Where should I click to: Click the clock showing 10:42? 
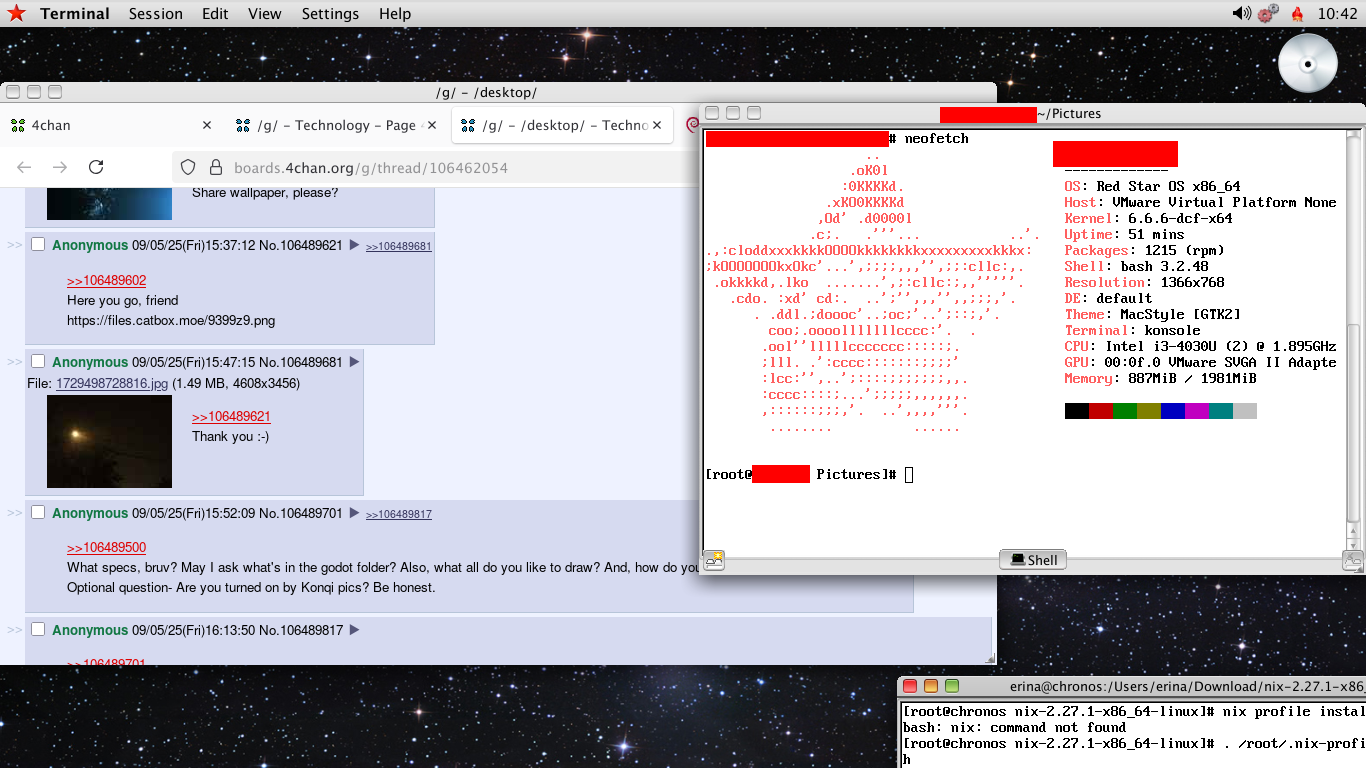1338,14
